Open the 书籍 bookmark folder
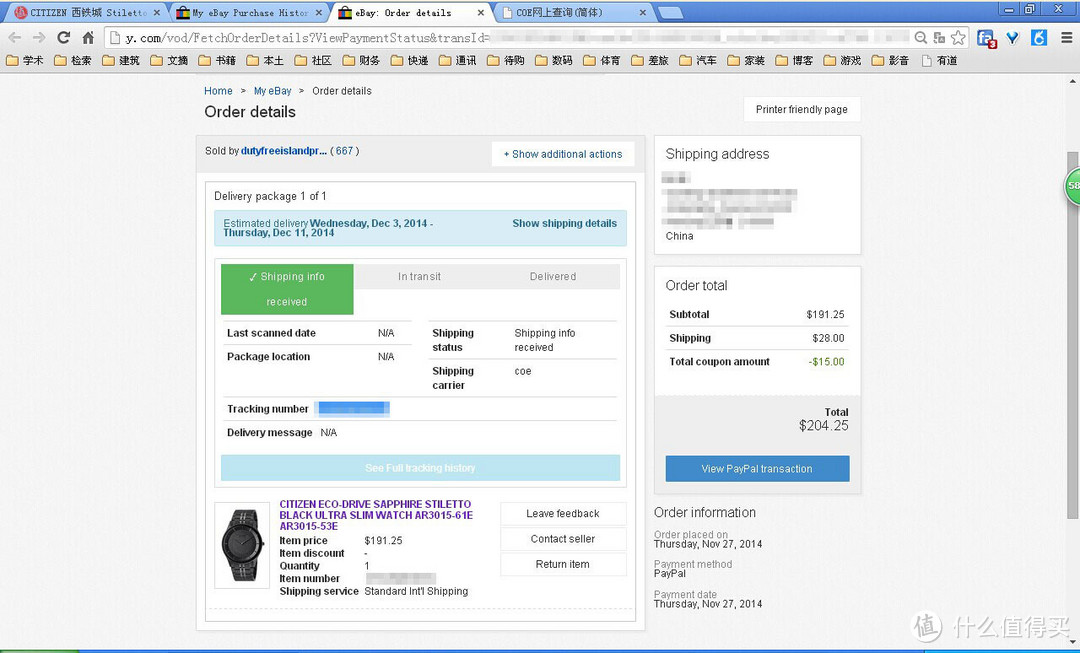 218,61
